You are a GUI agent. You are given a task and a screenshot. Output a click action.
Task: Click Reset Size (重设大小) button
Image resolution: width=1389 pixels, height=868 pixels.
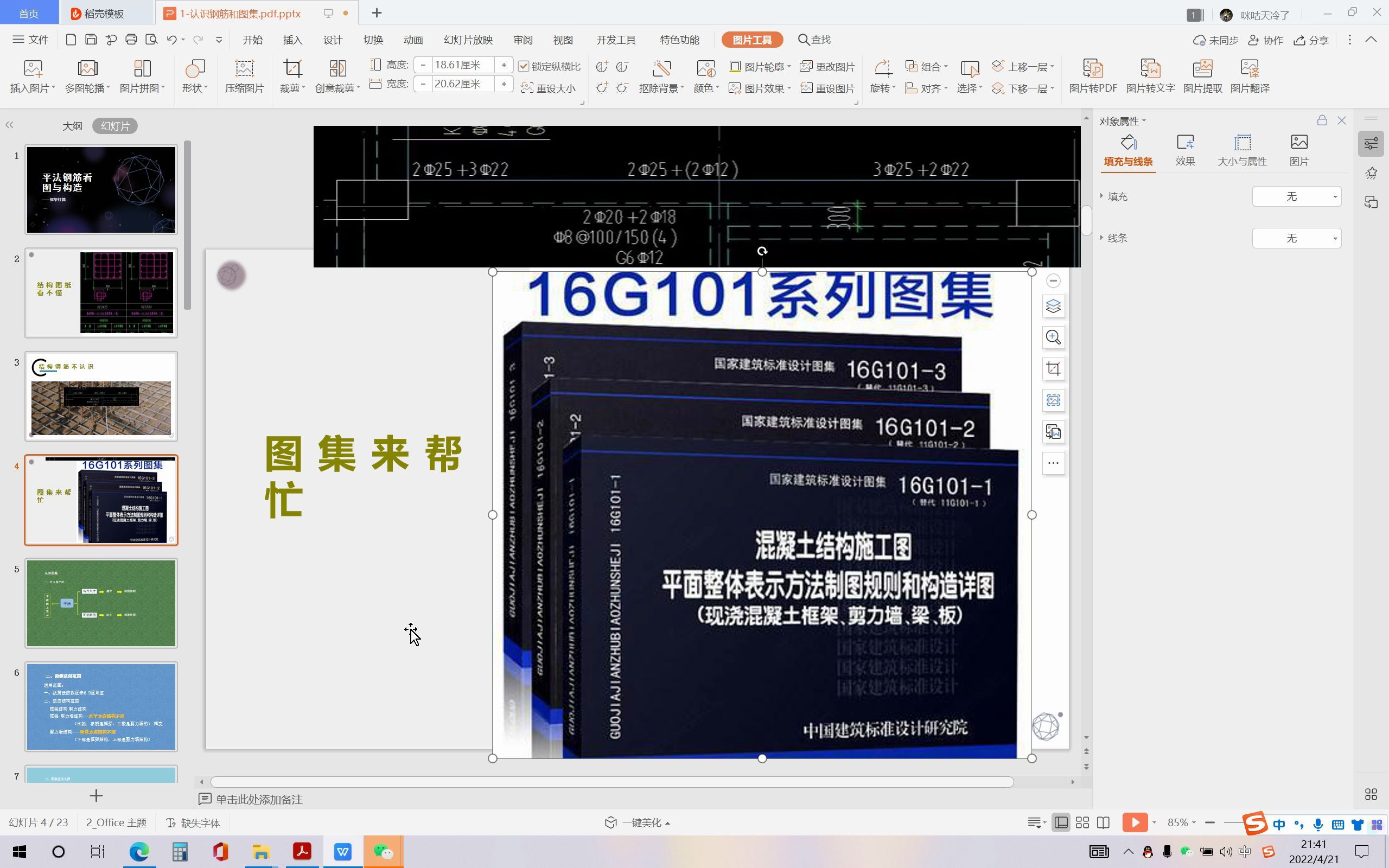point(547,88)
